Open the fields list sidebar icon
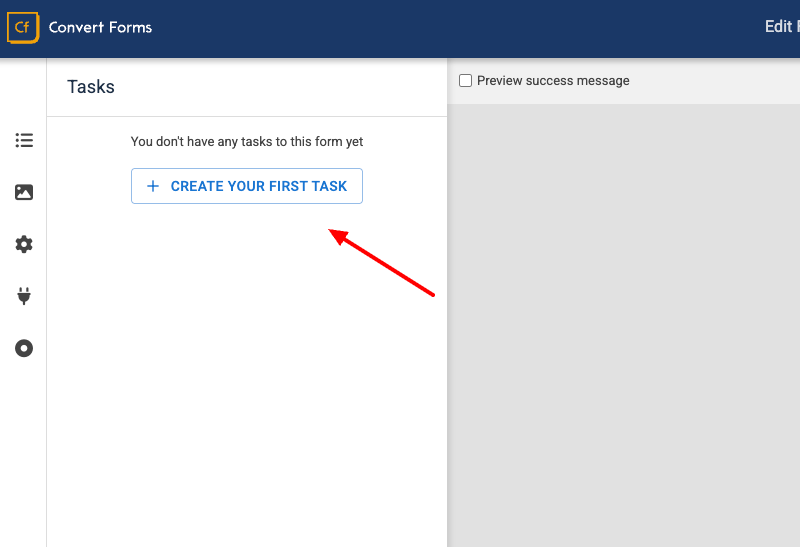Image resolution: width=800 pixels, height=547 pixels. tap(24, 140)
